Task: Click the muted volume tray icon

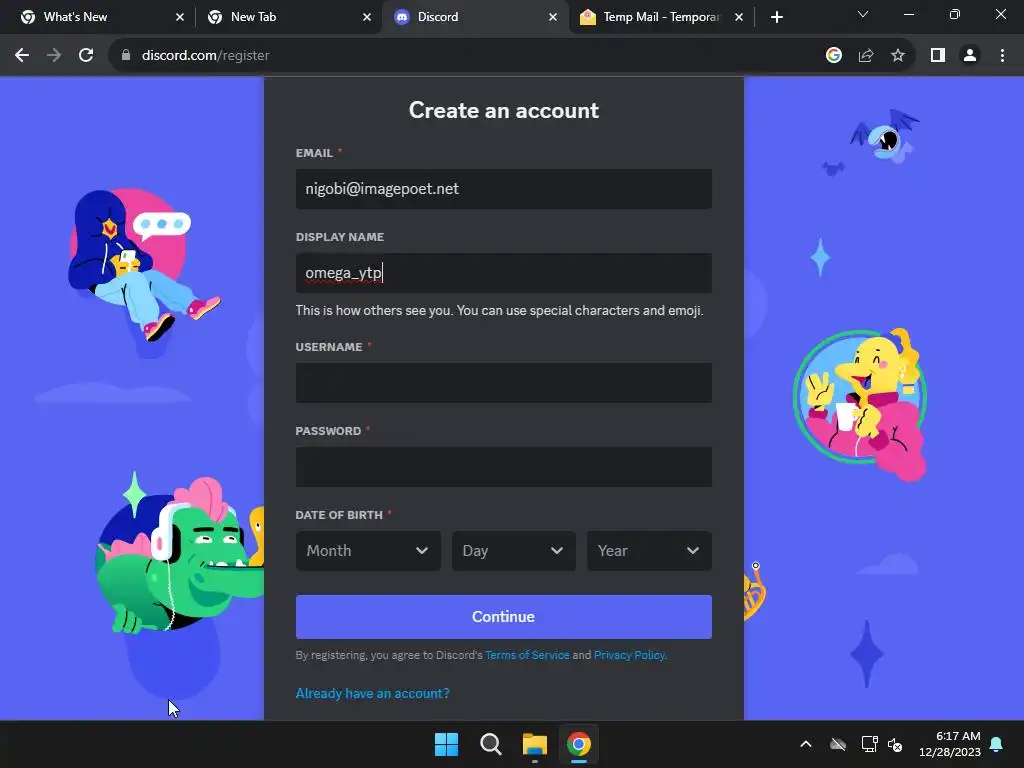Action: [895, 744]
